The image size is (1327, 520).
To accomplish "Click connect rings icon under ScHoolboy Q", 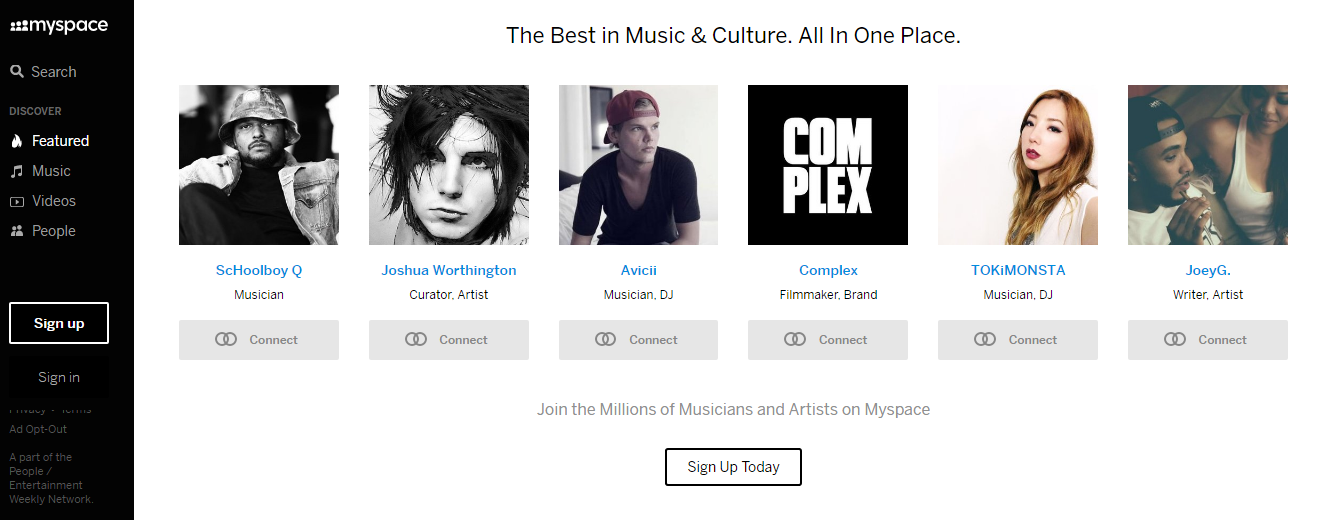I will coord(226,340).
